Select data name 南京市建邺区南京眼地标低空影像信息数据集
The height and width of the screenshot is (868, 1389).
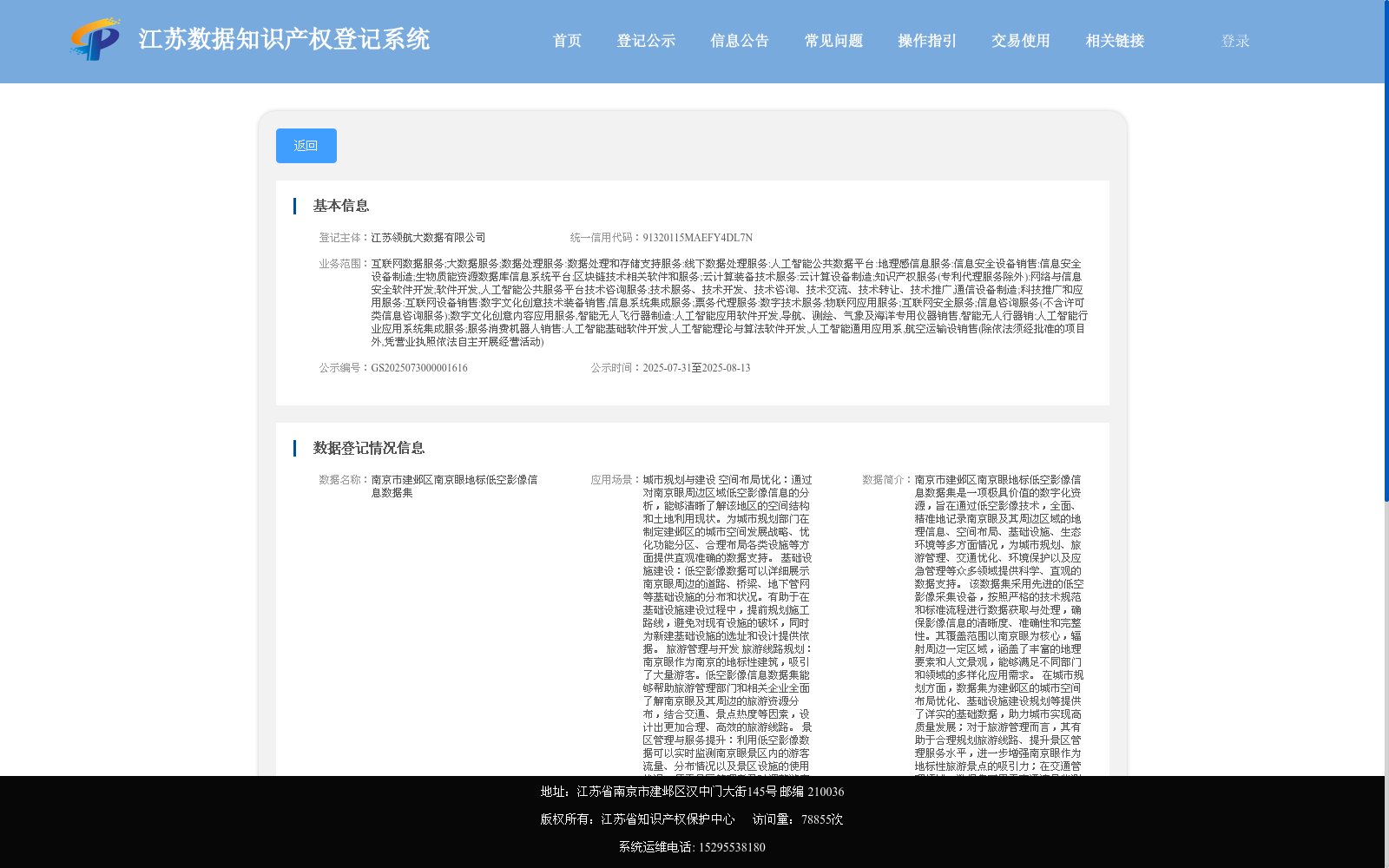[x=455, y=486]
